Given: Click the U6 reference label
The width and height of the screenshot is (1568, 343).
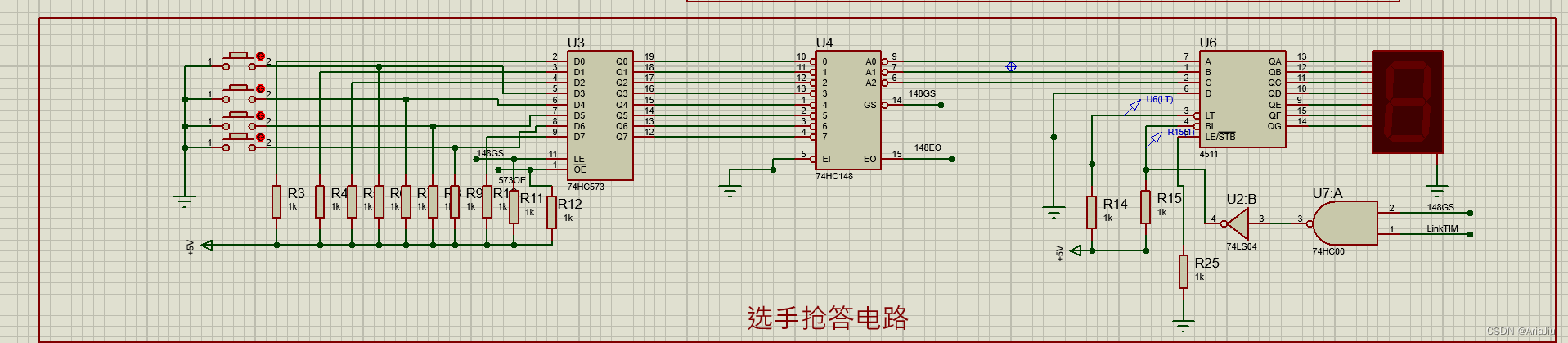Looking at the screenshot, I should (x=1208, y=43).
